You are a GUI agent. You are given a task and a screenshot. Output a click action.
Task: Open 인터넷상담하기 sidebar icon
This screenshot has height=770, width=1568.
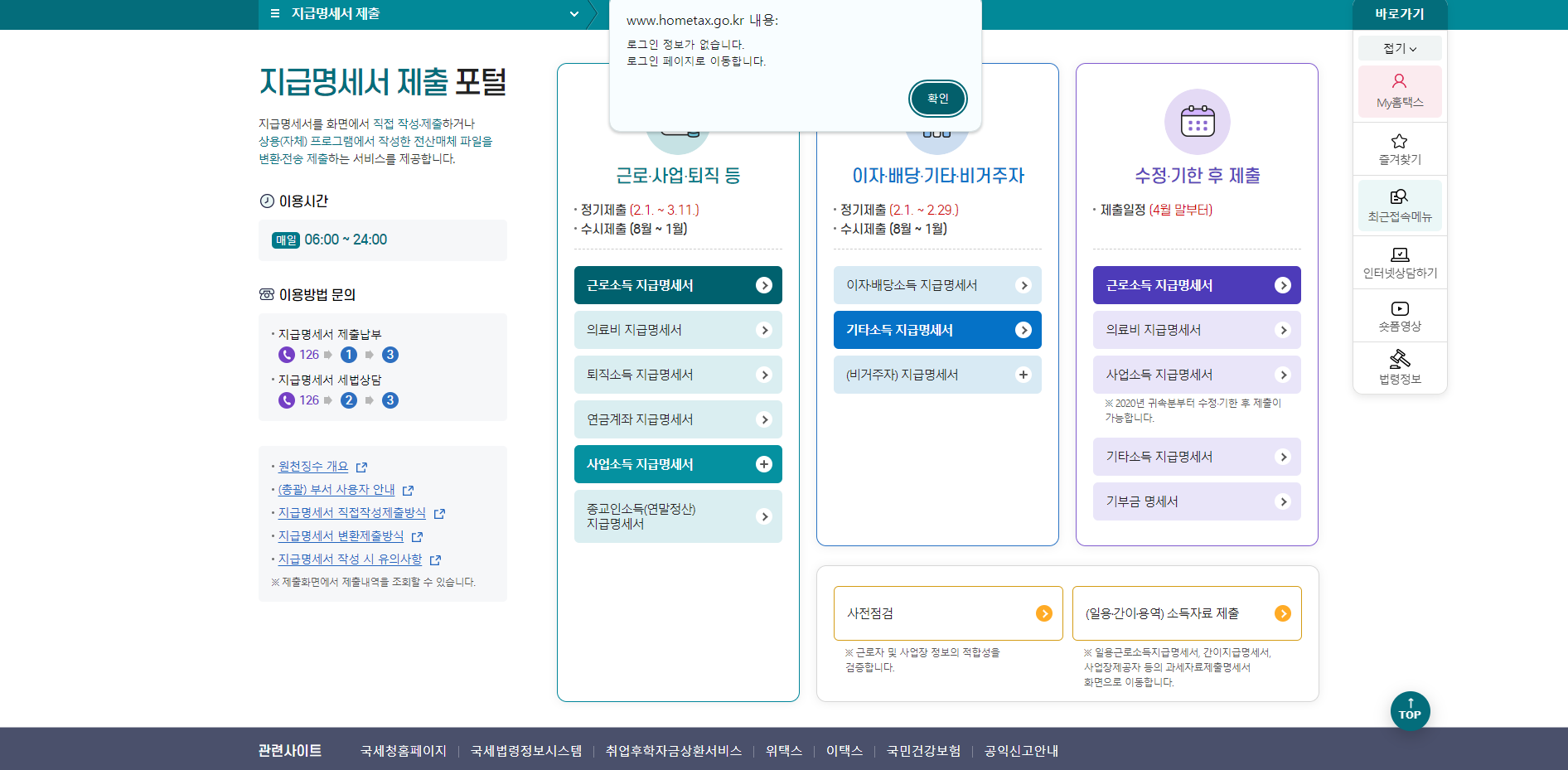[1399, 262]
